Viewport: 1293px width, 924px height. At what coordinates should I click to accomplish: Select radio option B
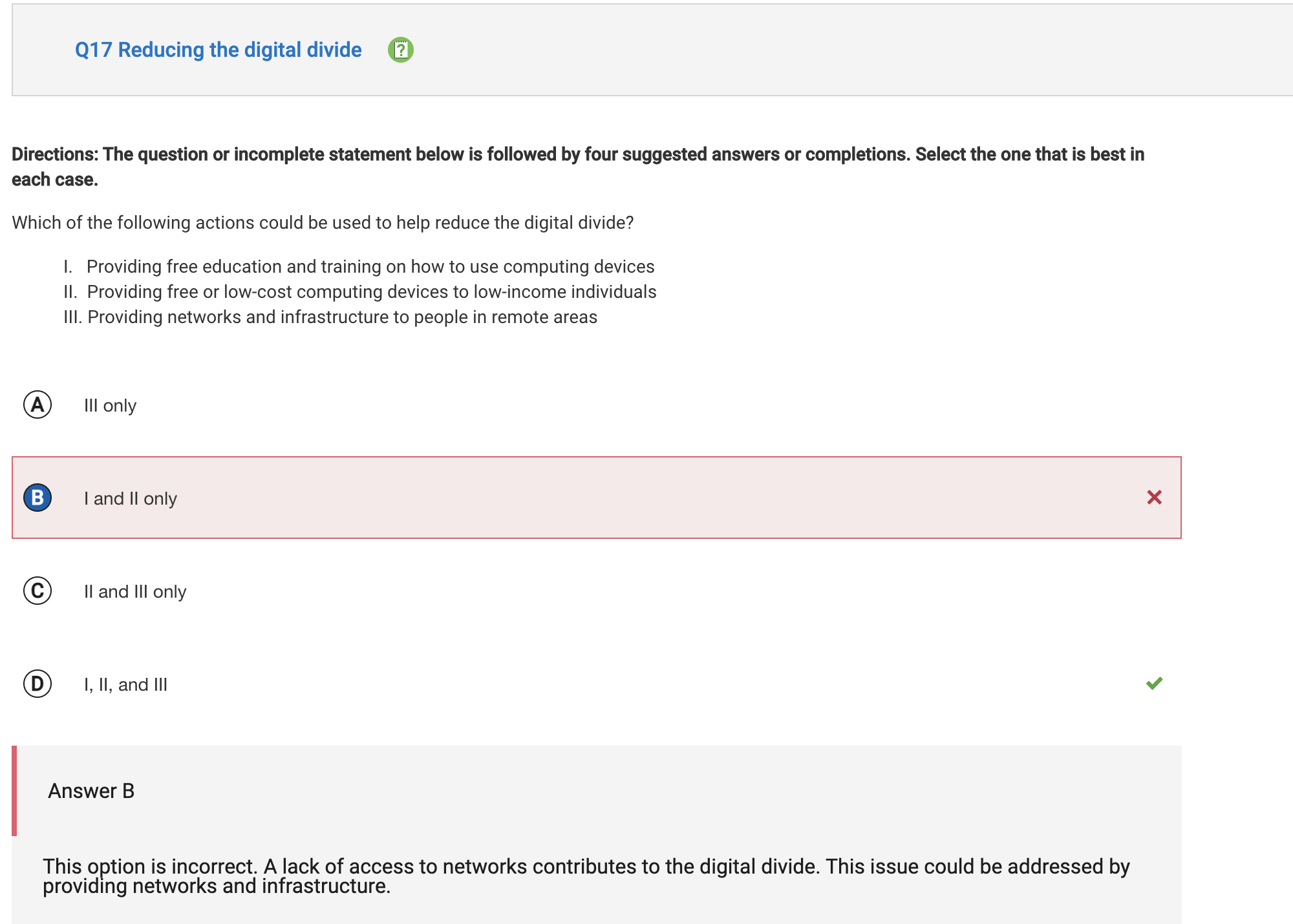pyautogui.click(x=37, y=498)
